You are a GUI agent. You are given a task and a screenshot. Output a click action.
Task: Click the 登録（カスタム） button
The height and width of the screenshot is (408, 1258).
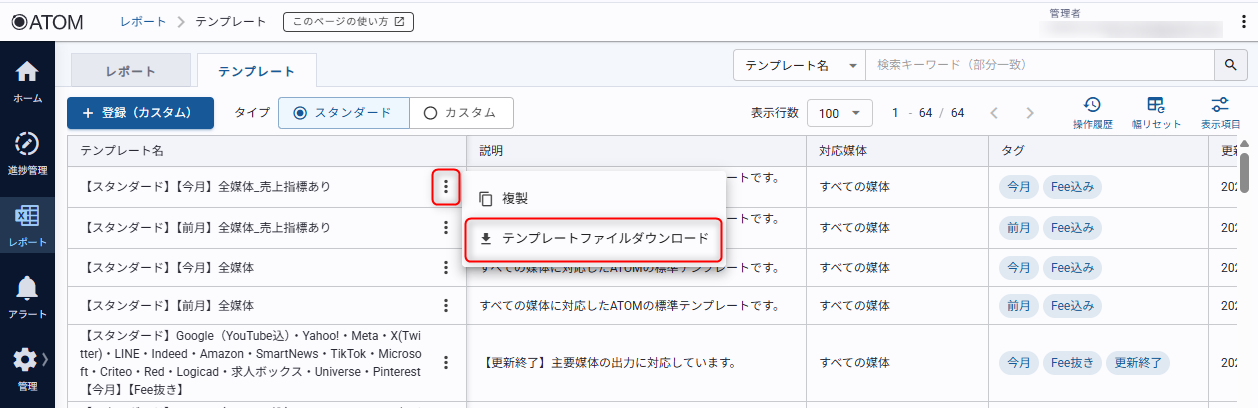coord(141,113)
